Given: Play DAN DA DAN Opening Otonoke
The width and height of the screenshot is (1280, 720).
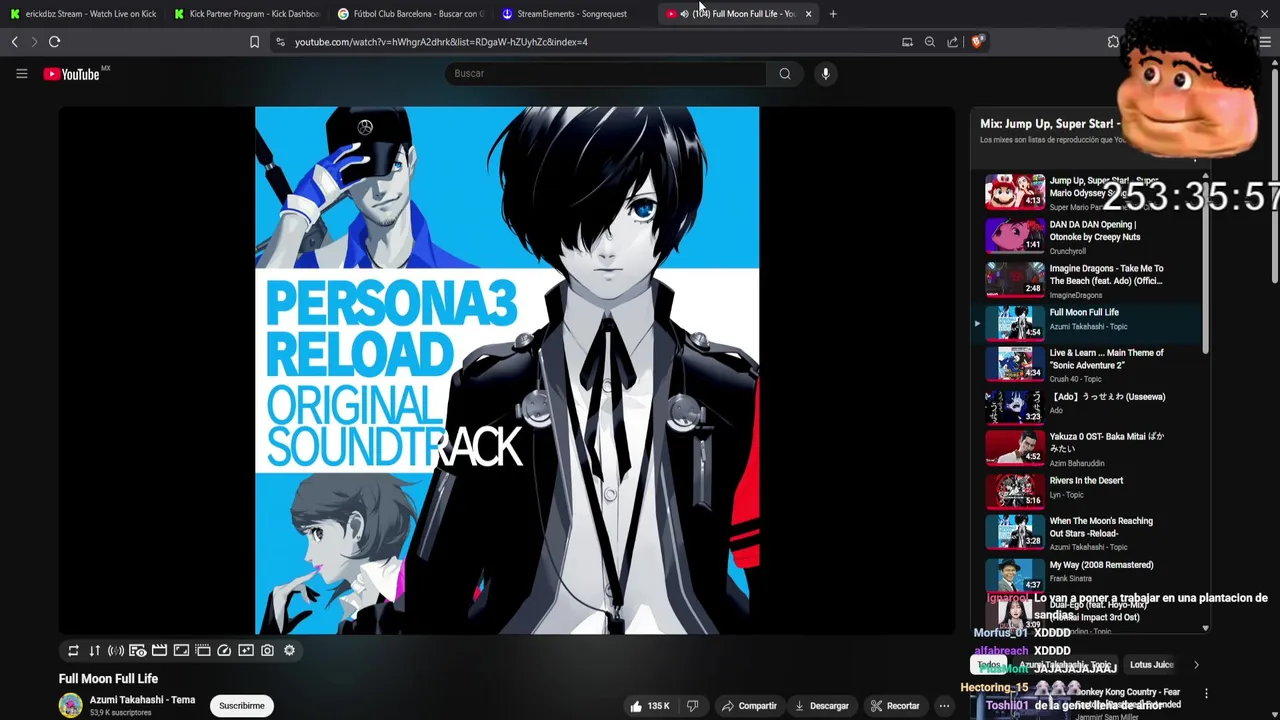Looking at the screenshot, I should pyautogui.click(x=1085, y=236).
